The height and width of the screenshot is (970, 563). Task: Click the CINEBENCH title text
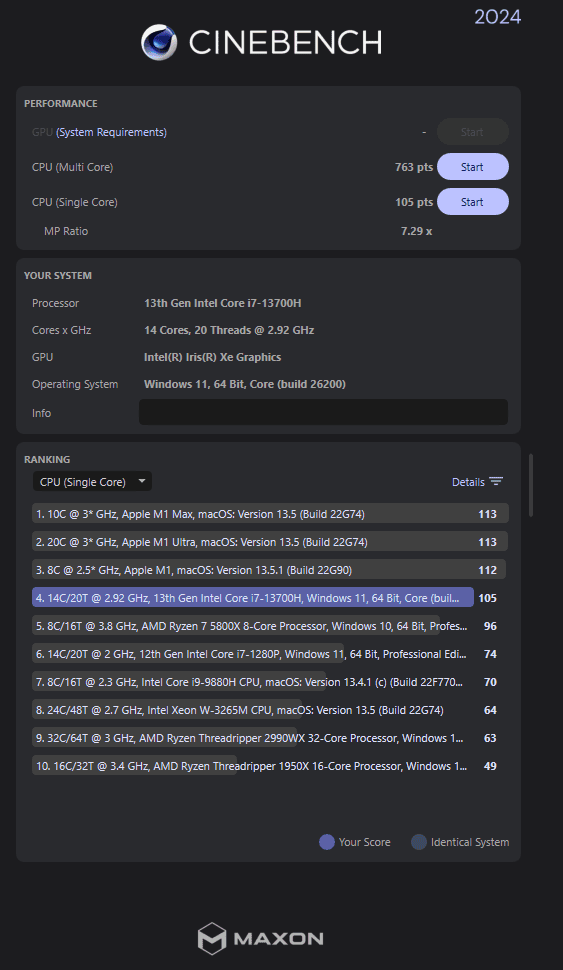tap(285, 43)
